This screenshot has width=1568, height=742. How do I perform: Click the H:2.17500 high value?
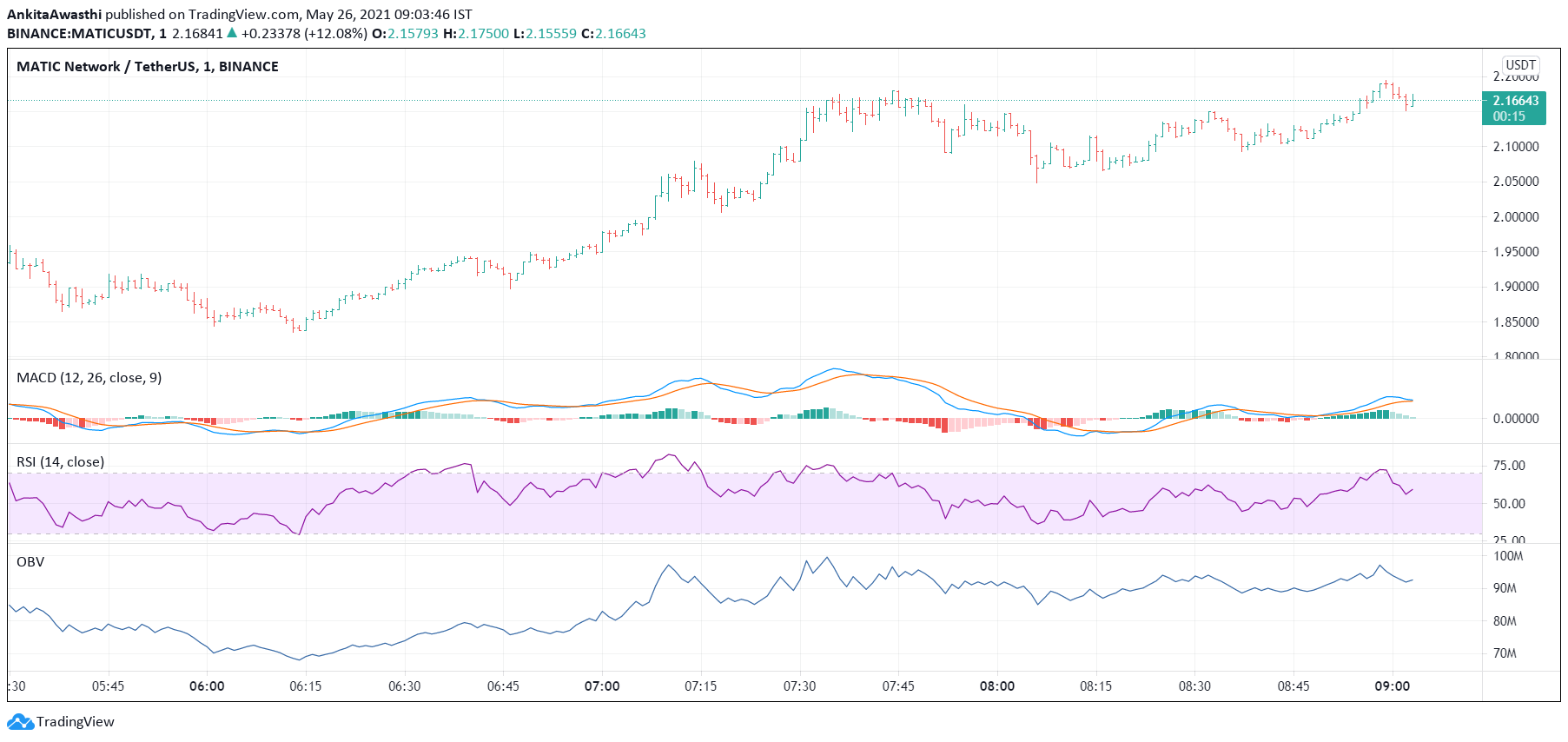(x=476, y=34)
